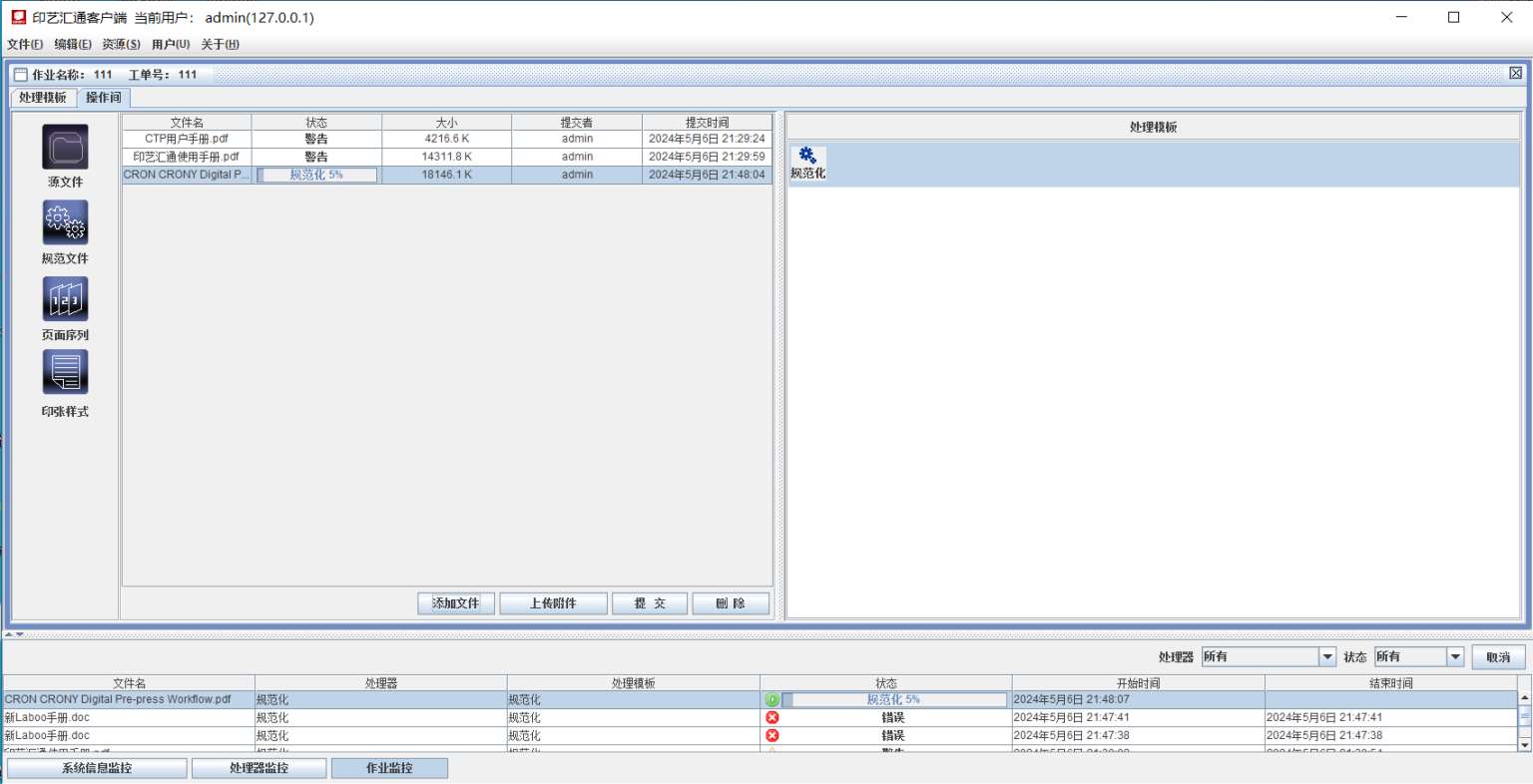Open the 资源 menu
Image resolution: width=1533 pixels, height=784 pixels.
click(121, 44)
